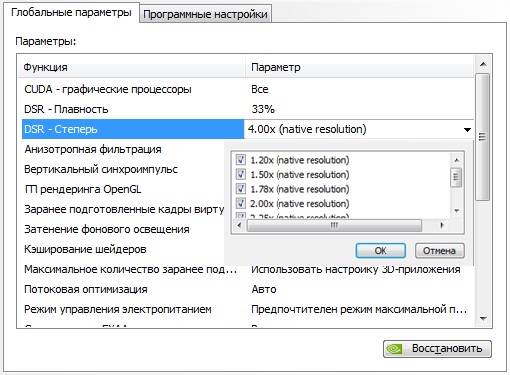This screenshot has height=375, width=510.
Task: Click the Предпочтителен режим максимальной п… value
Action: pos(359,309)
